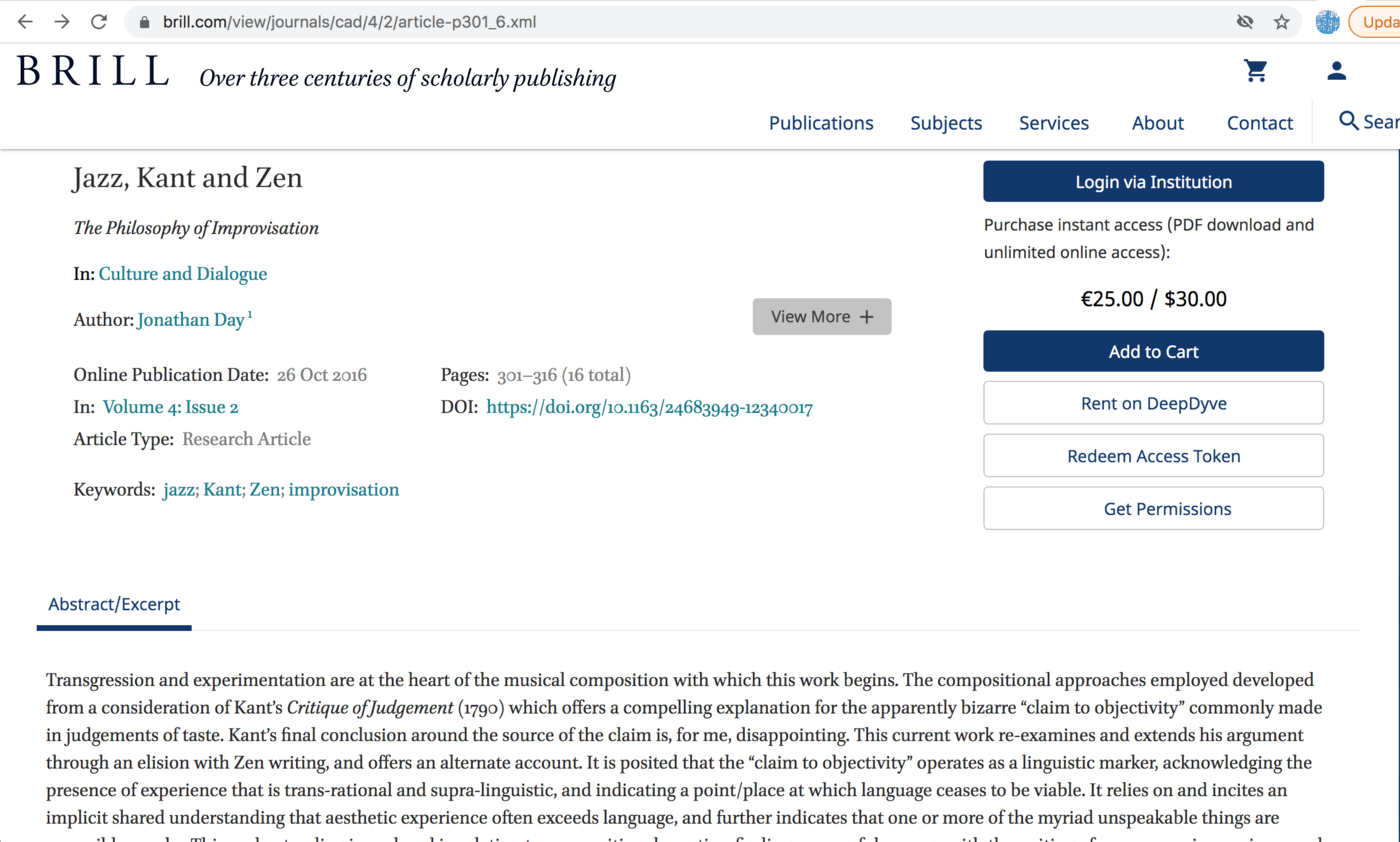1400x842 pixels.
Task: Open the Publications menu
Action: point(821,123)
